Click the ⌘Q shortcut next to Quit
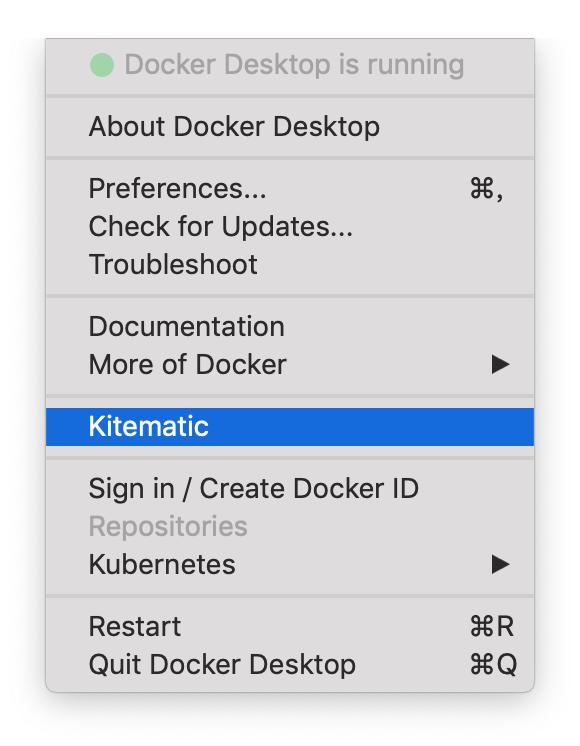 493,665
